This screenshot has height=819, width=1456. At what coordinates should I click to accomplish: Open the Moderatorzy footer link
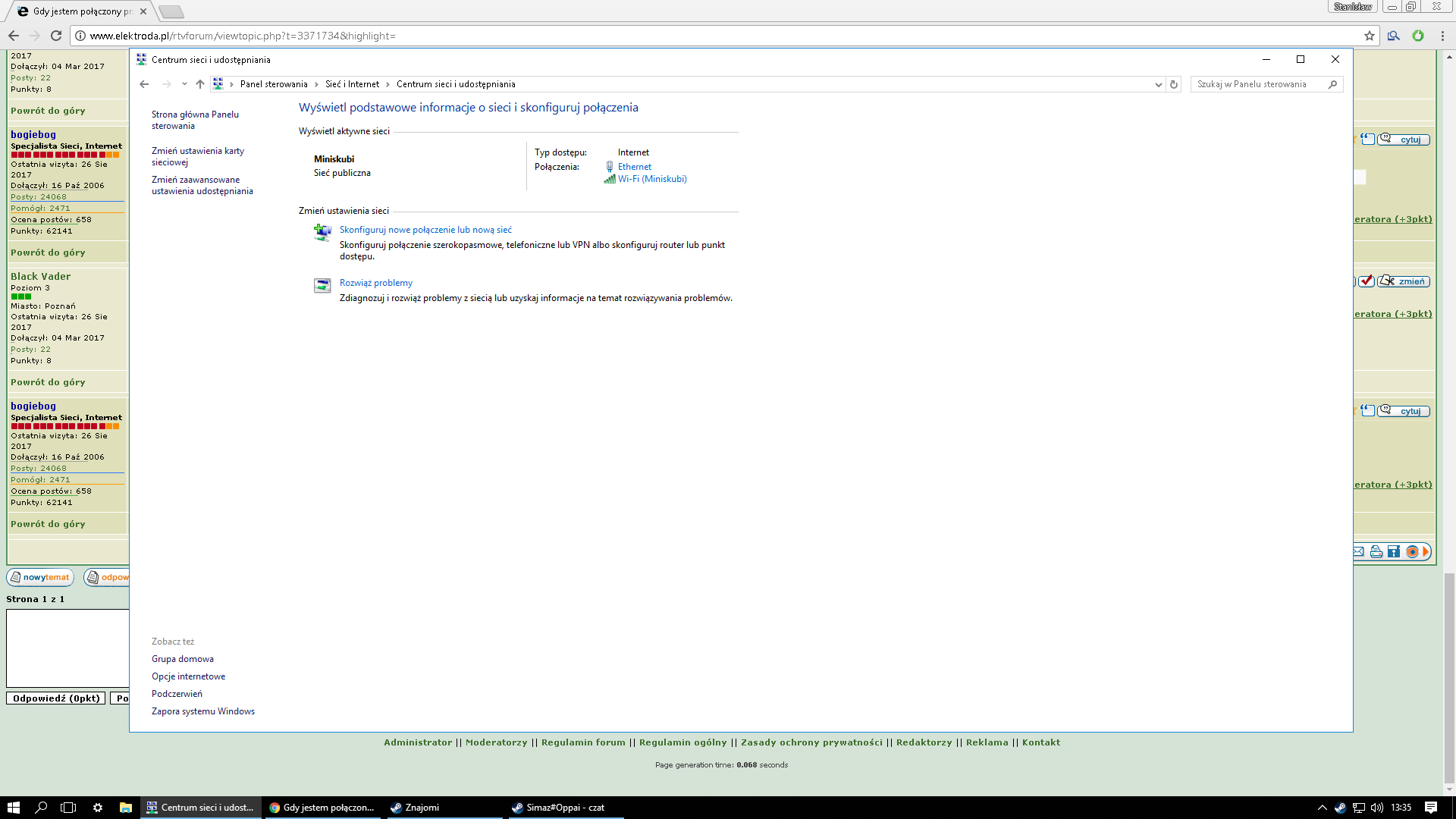click(x=497, y=742)
